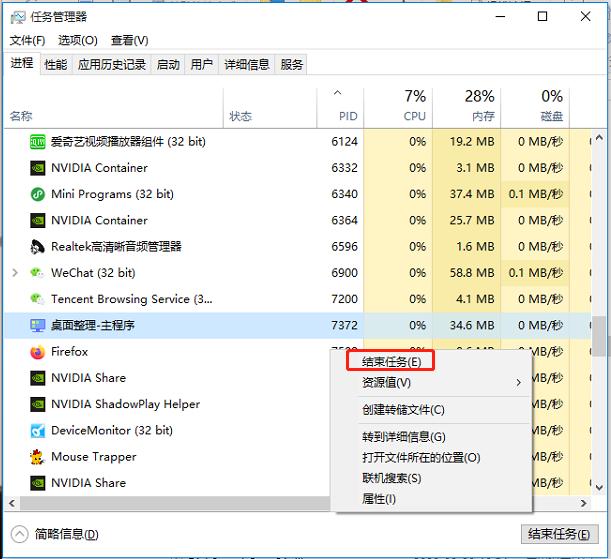Switch to the 应用历史记录 tab
This screenshot has height=559, width=611.
[x=112, y=64]
